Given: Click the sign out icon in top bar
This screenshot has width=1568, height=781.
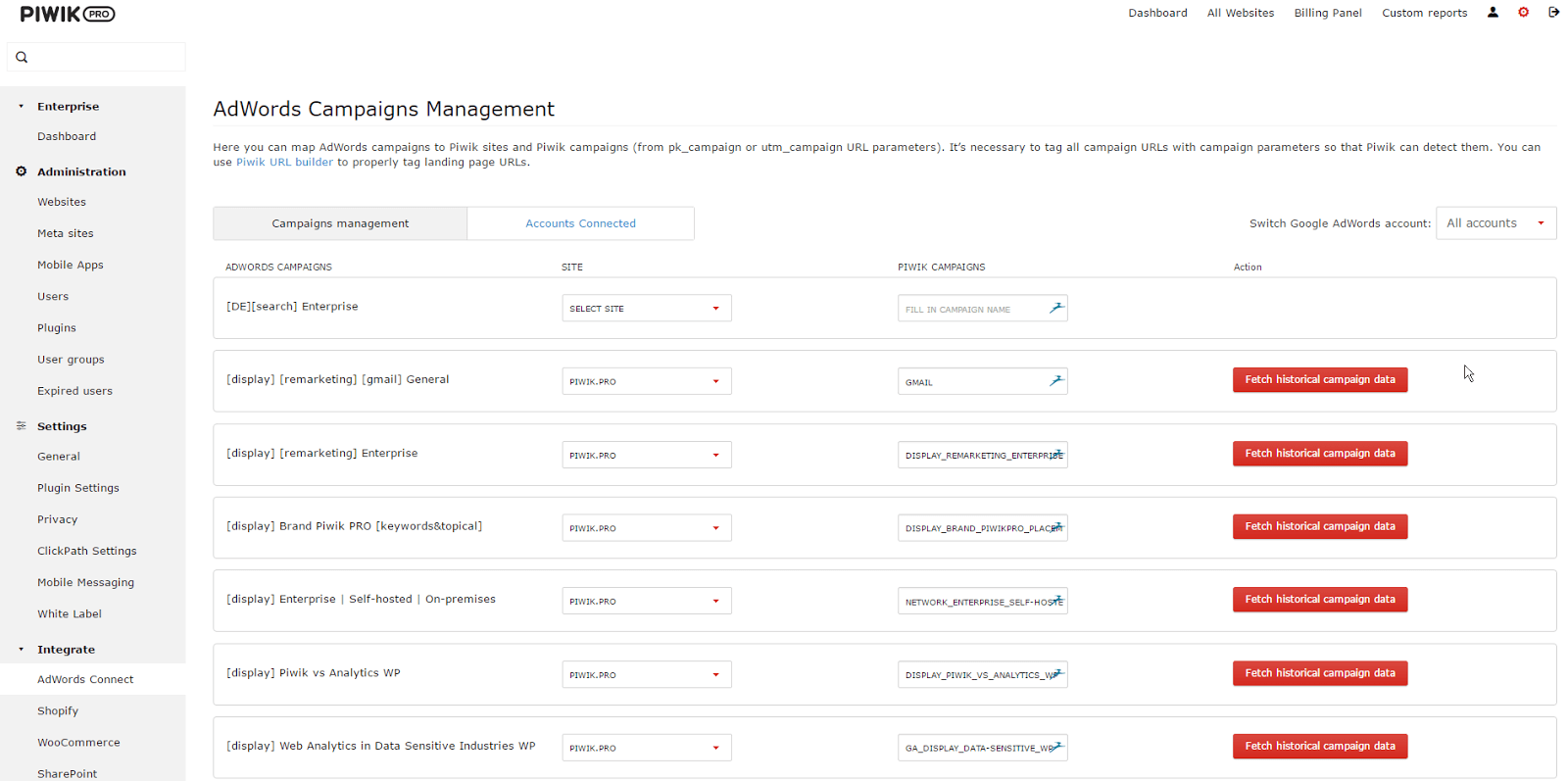Looking at the screenshot, I should [1553, 13].
